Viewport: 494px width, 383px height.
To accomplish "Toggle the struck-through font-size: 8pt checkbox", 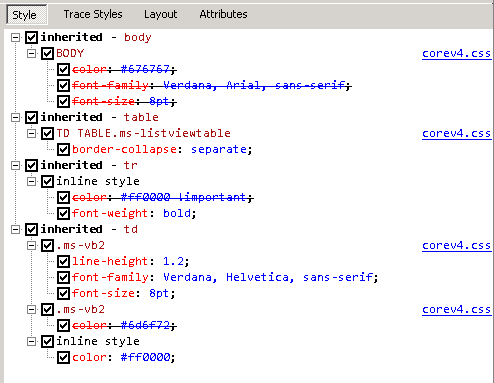I will (63, 101).
